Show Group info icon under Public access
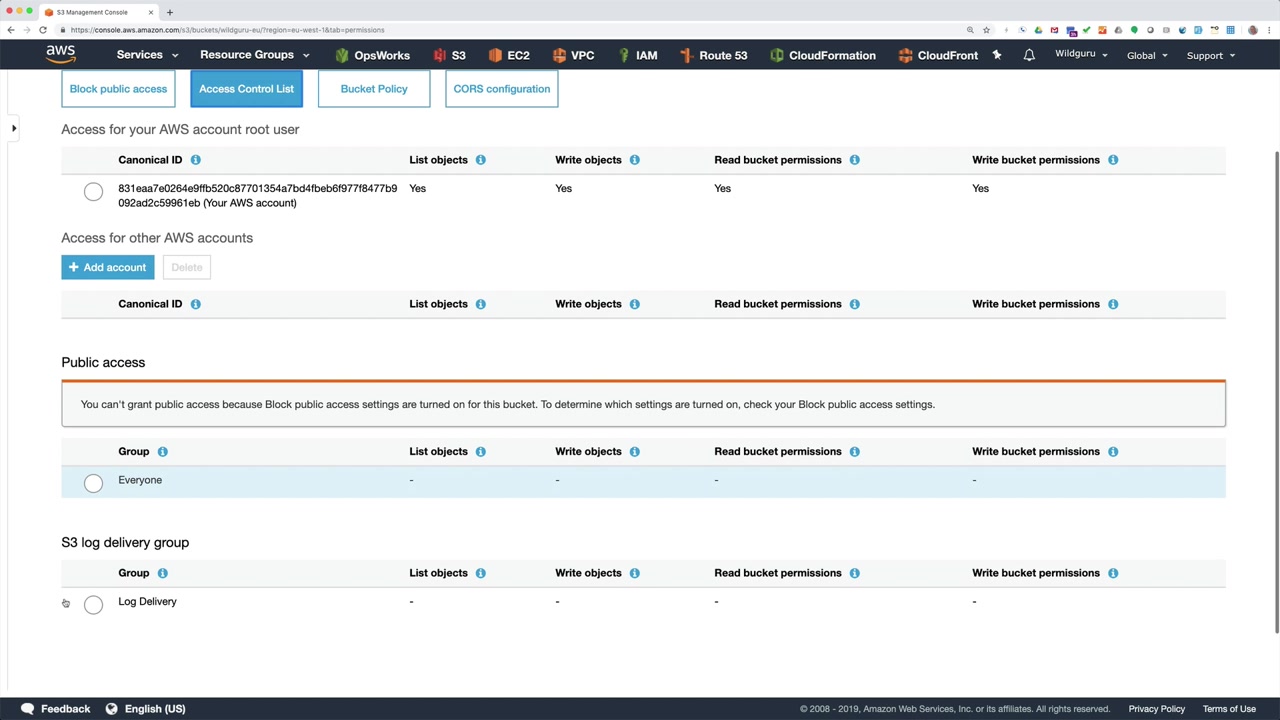This screenshot has width=1280, height=720. pyautogui.click(x=162, y=452)
